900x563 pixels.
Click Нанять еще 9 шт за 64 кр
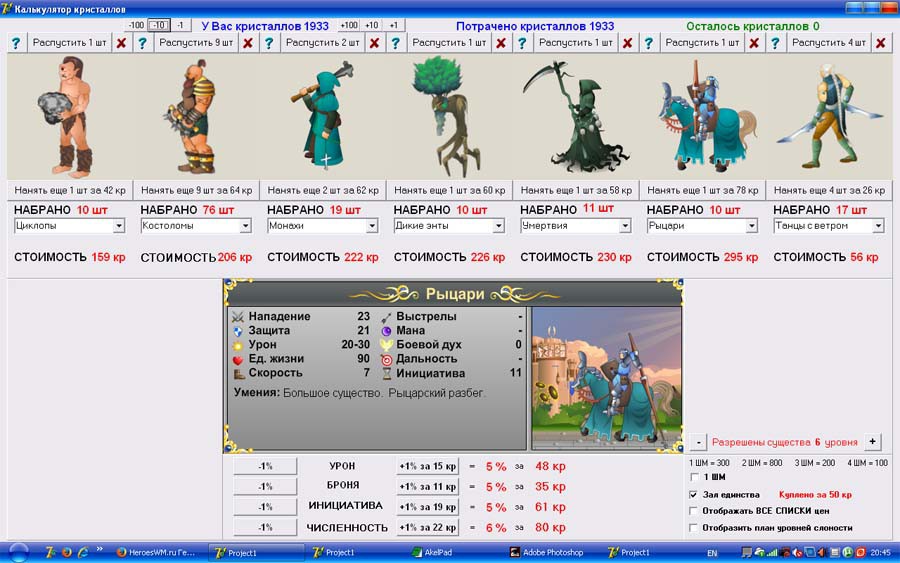pyautogui.click(x=196, y=190)
